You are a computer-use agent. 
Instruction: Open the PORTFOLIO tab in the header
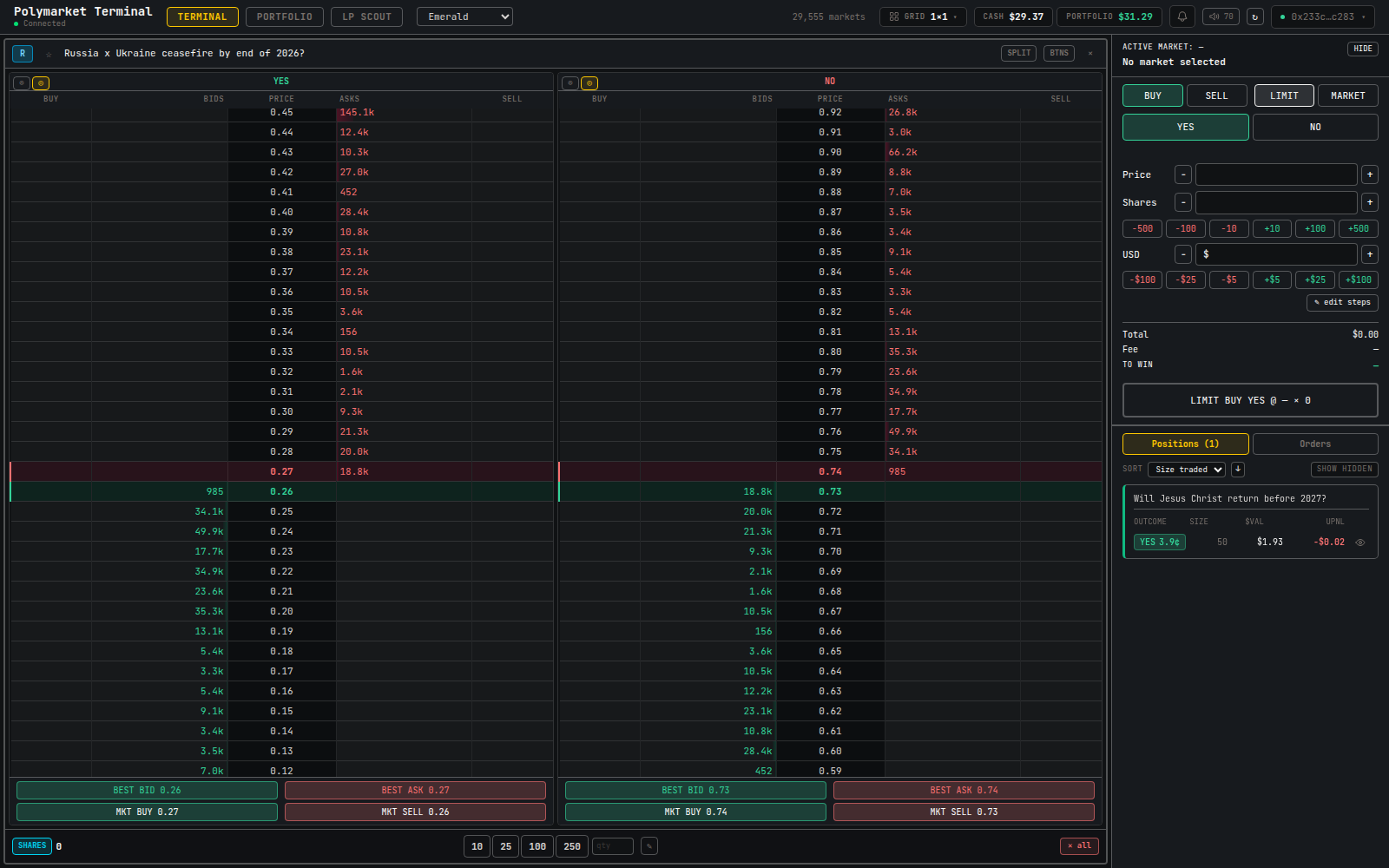(284, 16)
